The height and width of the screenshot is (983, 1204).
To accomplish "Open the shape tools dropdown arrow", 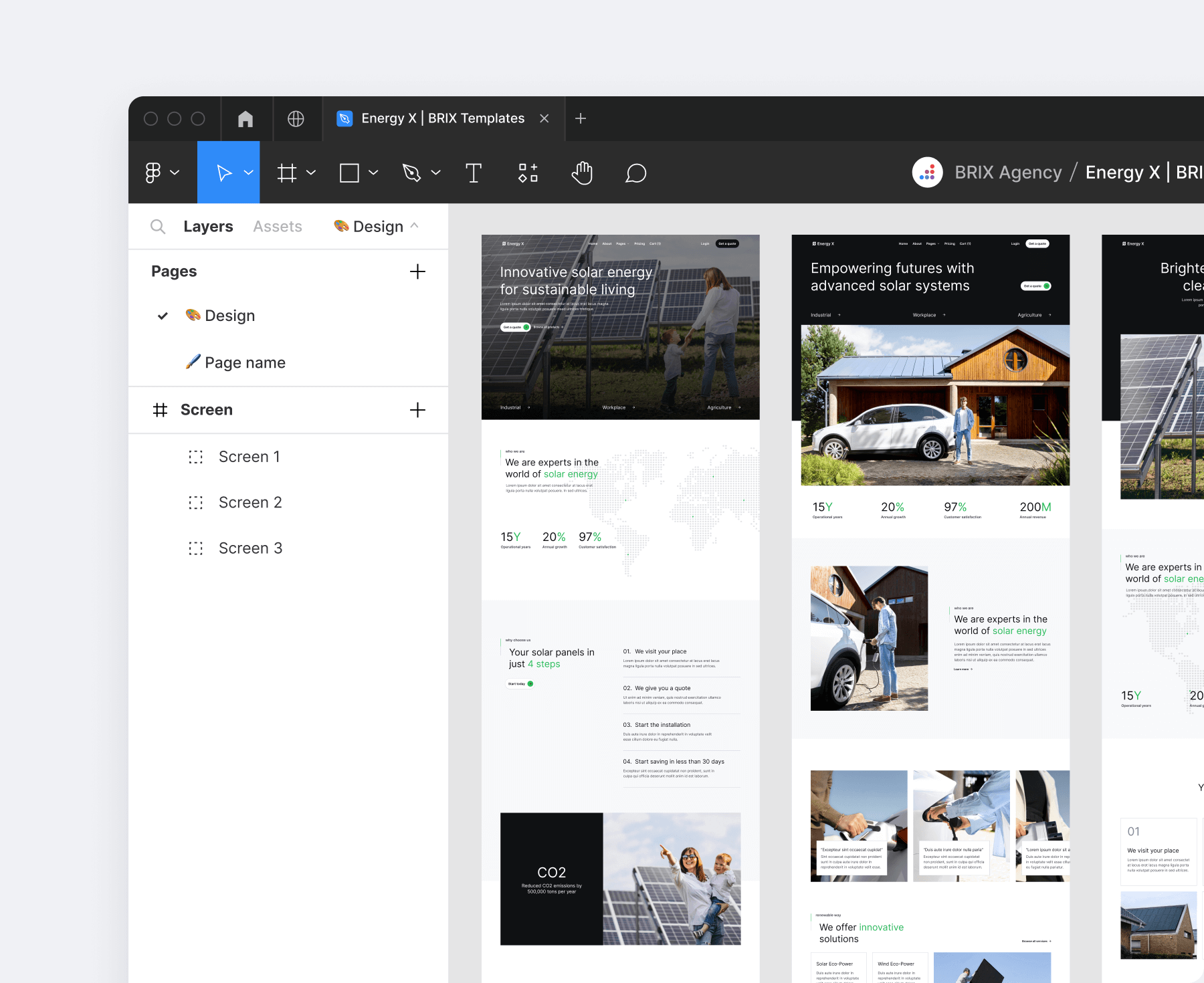I will click(373, 173).
